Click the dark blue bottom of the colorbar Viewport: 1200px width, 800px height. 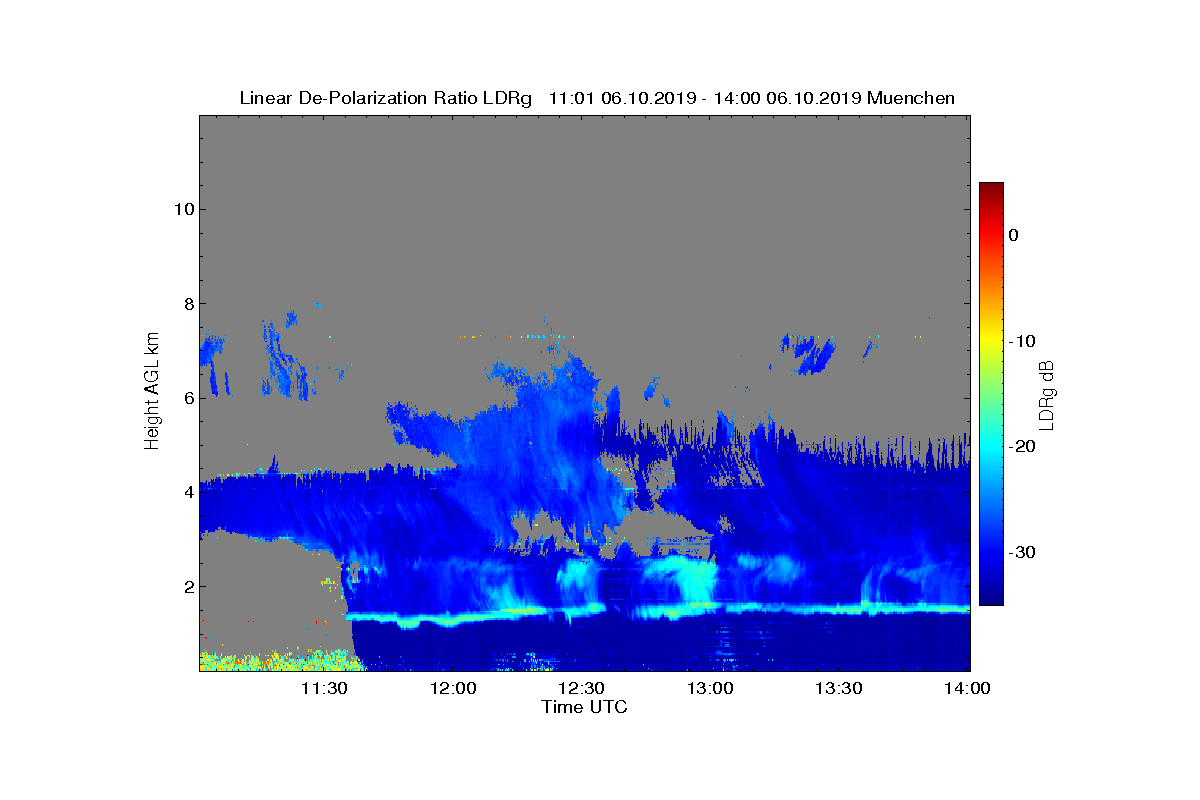[991, 595]
